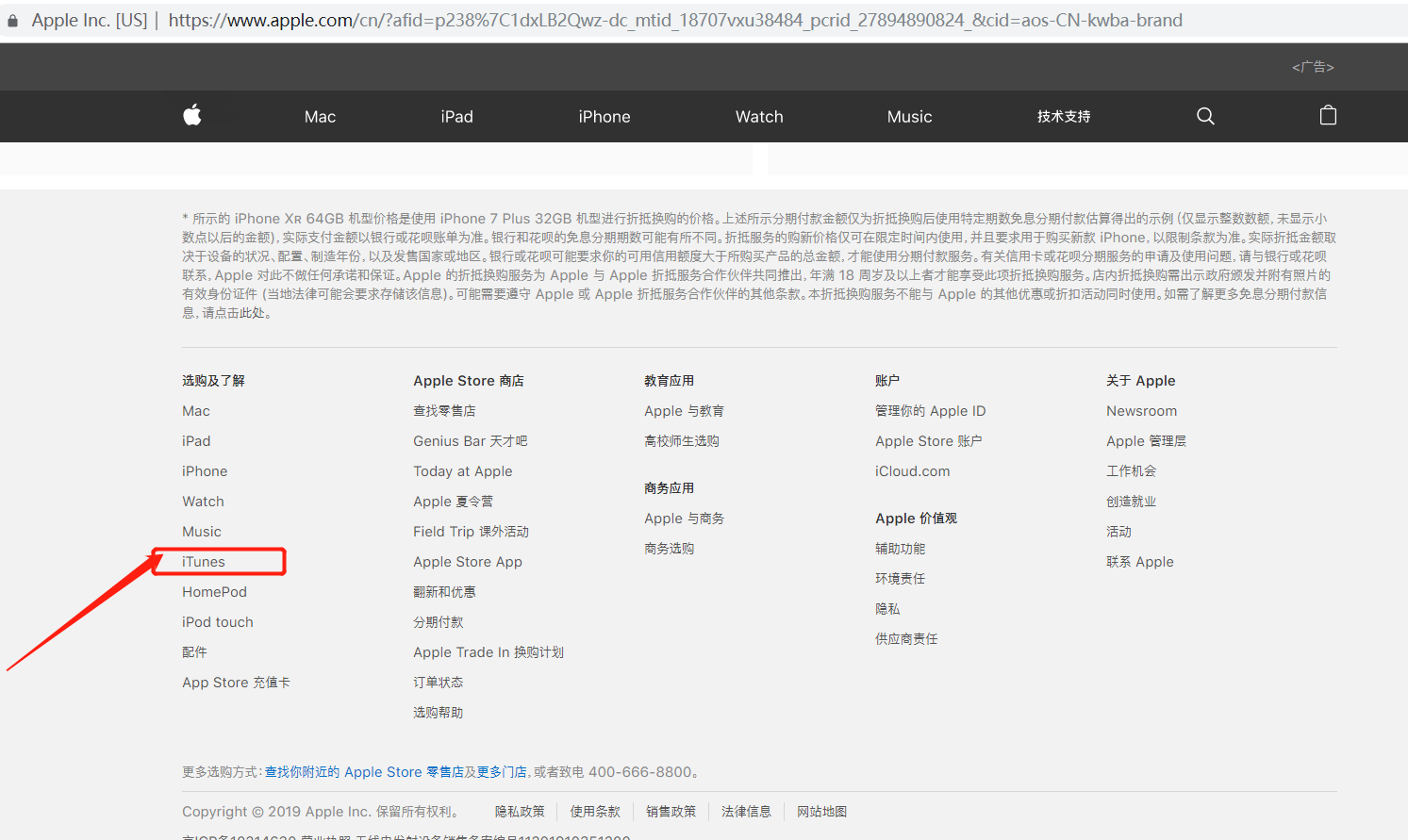Open the Mac menu in top navigation

click(320, 117)
